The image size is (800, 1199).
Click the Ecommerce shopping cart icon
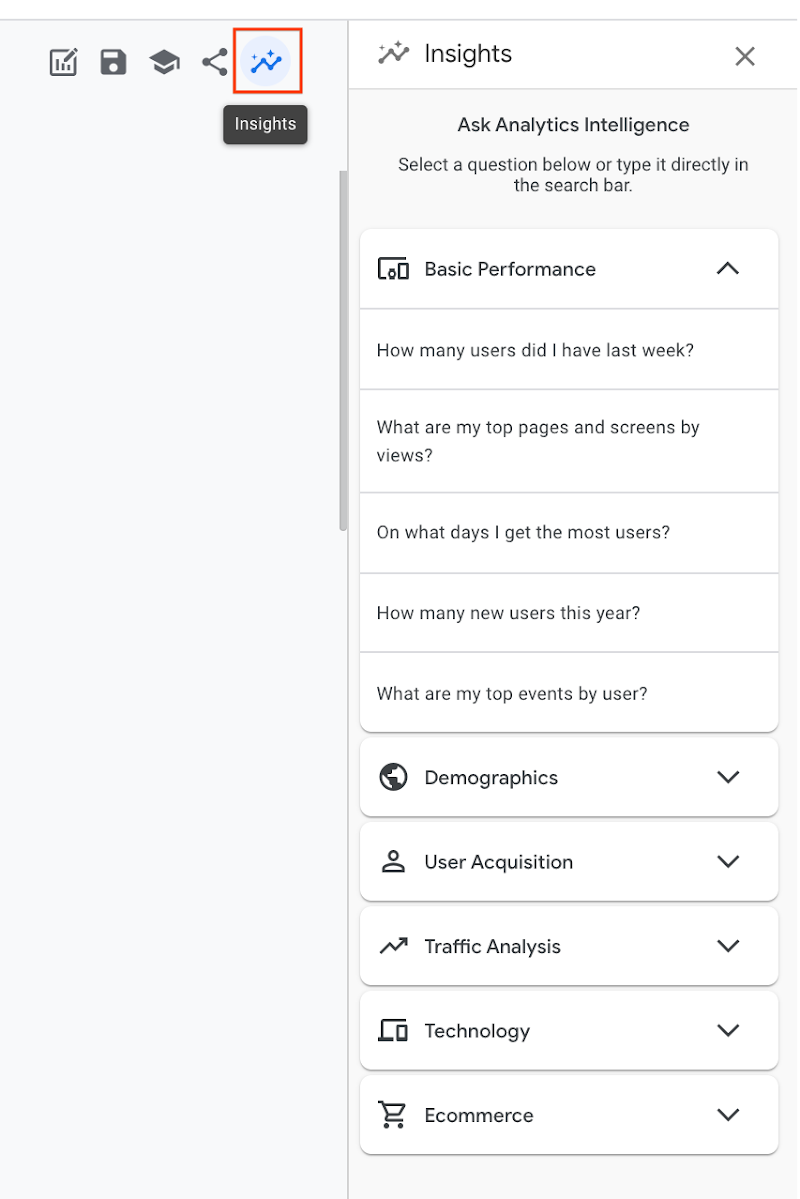[x=393, y=1114]
